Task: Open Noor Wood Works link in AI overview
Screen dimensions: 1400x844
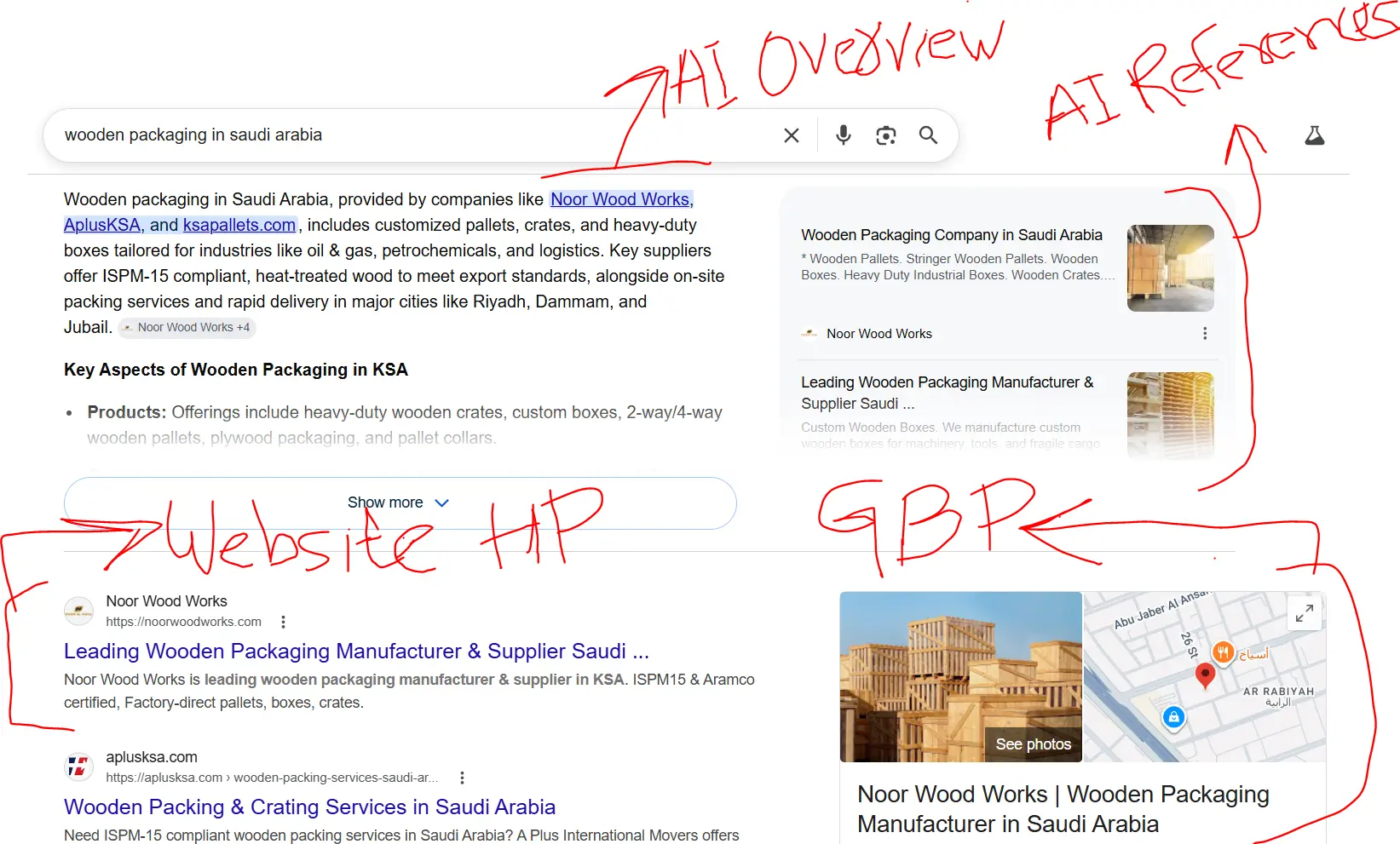Action: click(x=622, y=199)
